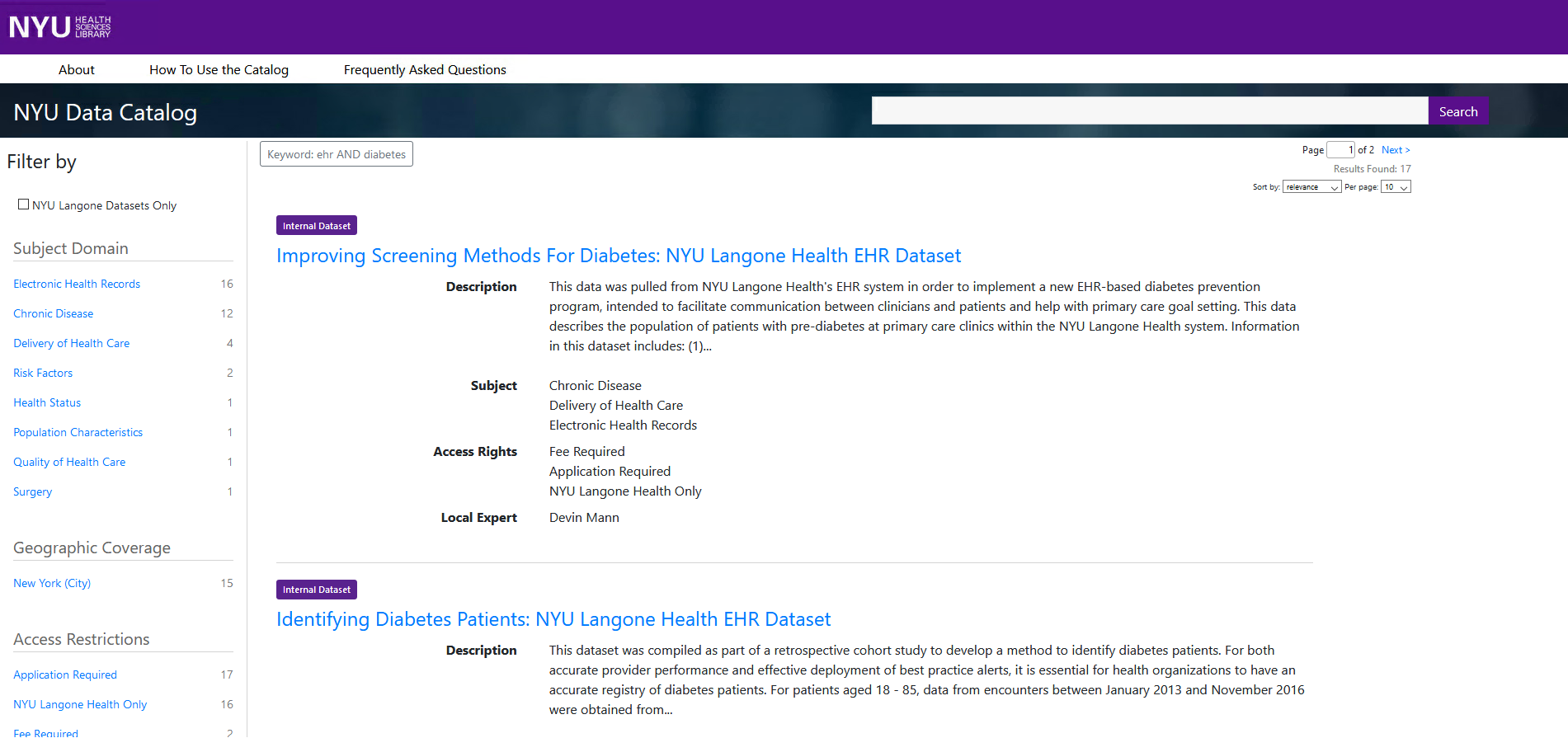Filter by Electronic Health Records subject
The image size is (1568, 738).
(77, 284)
